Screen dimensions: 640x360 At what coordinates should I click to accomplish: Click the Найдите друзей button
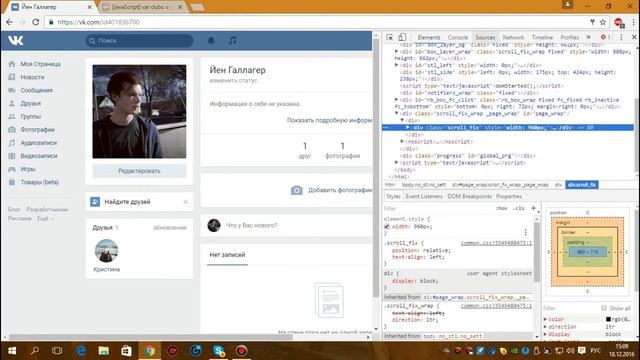[x=127, y=202]
